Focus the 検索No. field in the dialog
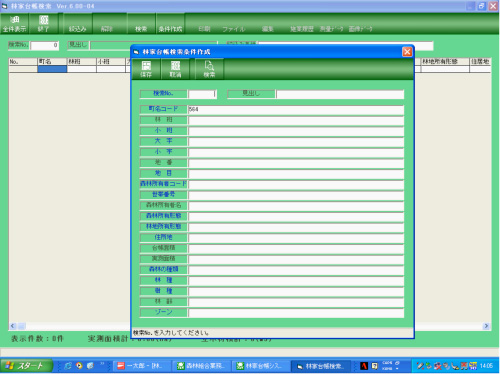This screenshot has height=374, width=500. [x=202, y=94]
